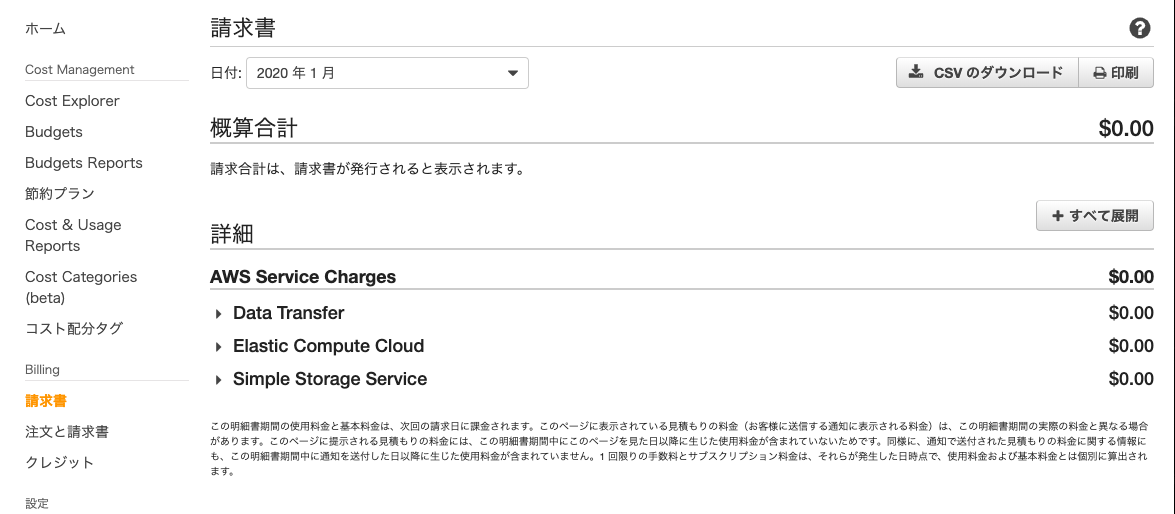The height and width of the screenshot is (514, 1175).
Task: Click the Data Transfer label
Action: tap(289, 313)
